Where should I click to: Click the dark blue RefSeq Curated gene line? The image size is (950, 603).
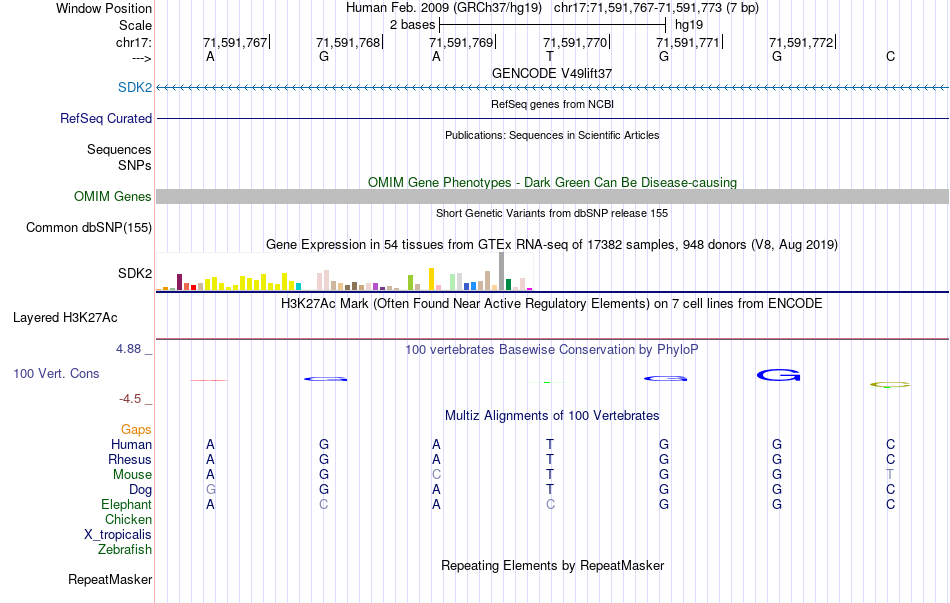click(553, 118)
